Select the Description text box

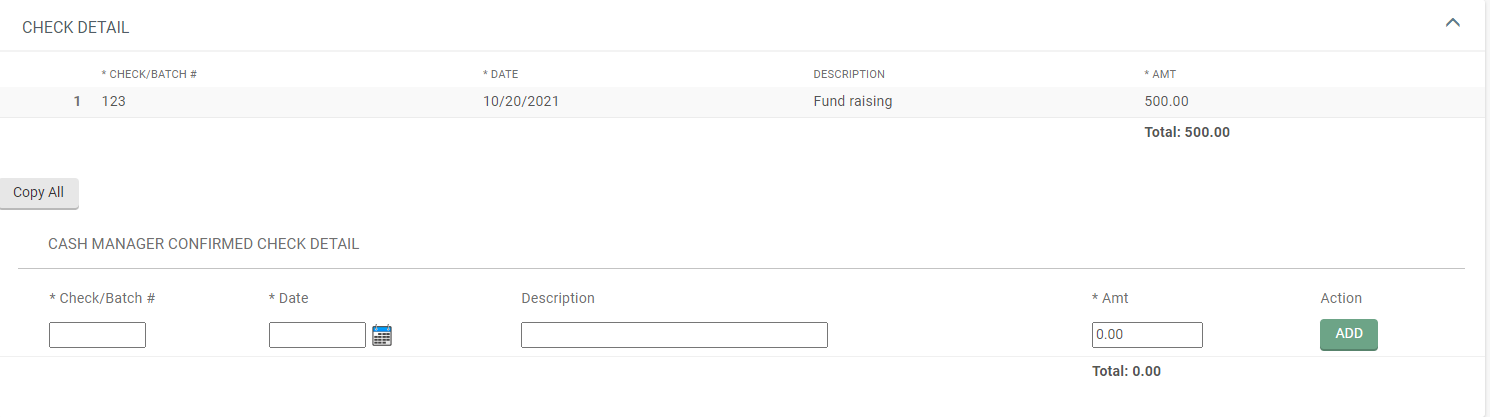674,335
